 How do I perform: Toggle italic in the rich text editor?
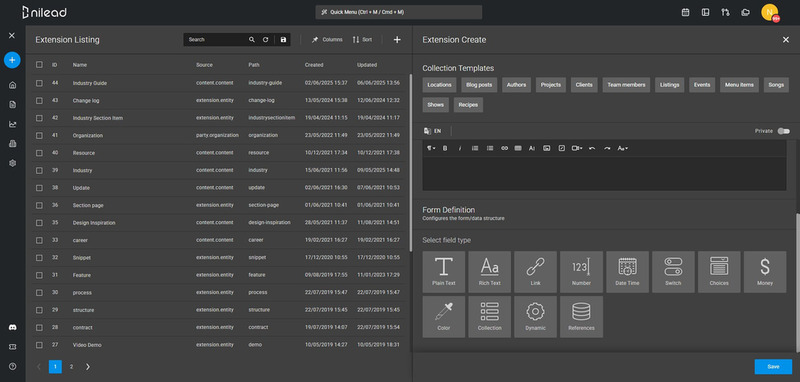pos(460,148)
